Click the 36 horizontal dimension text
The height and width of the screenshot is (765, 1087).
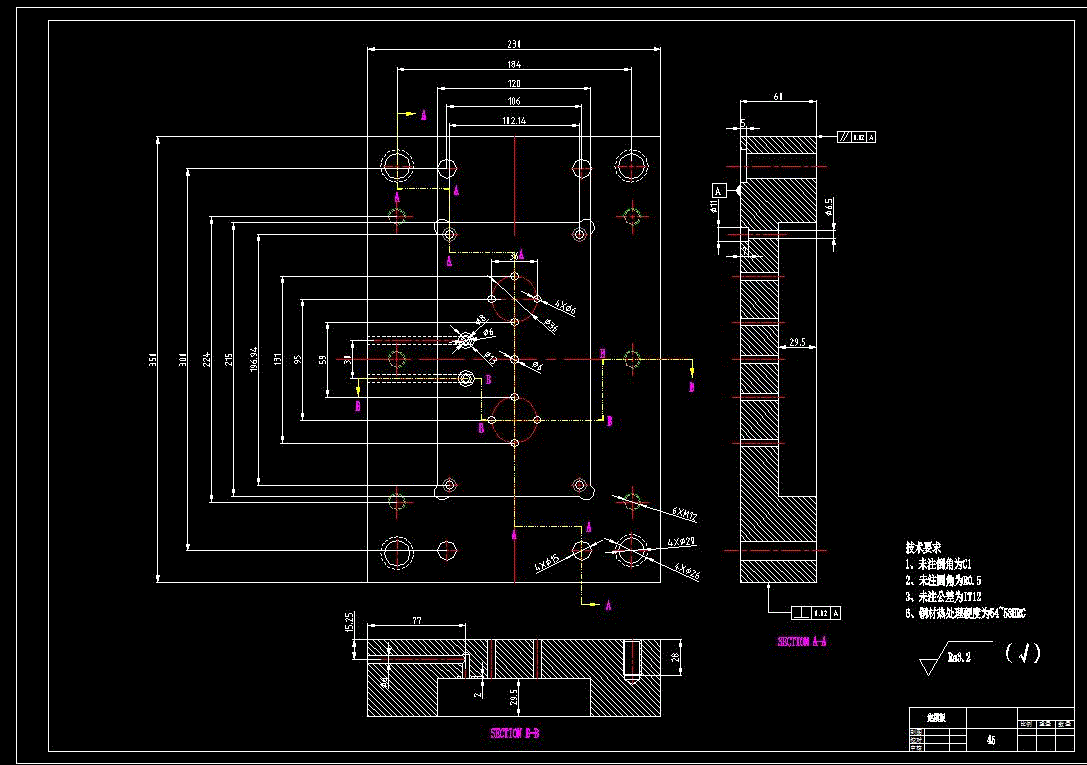tap(514, 256)
